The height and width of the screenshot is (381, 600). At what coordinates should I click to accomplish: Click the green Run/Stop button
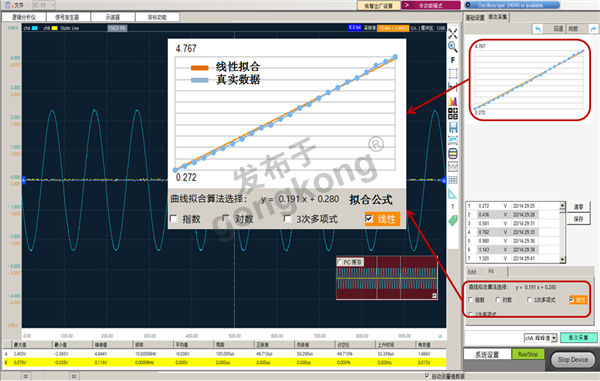pos(528,354)
